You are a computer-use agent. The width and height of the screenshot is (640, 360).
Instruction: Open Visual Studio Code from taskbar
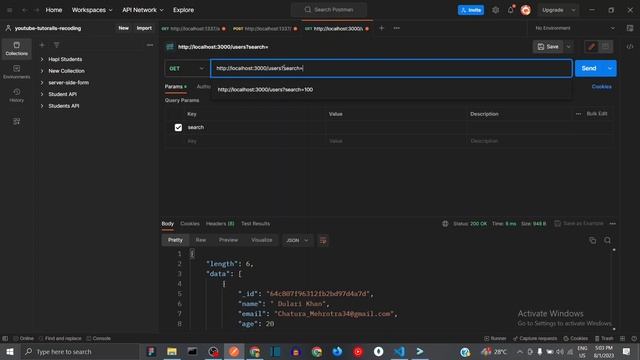tap(399, 351)
